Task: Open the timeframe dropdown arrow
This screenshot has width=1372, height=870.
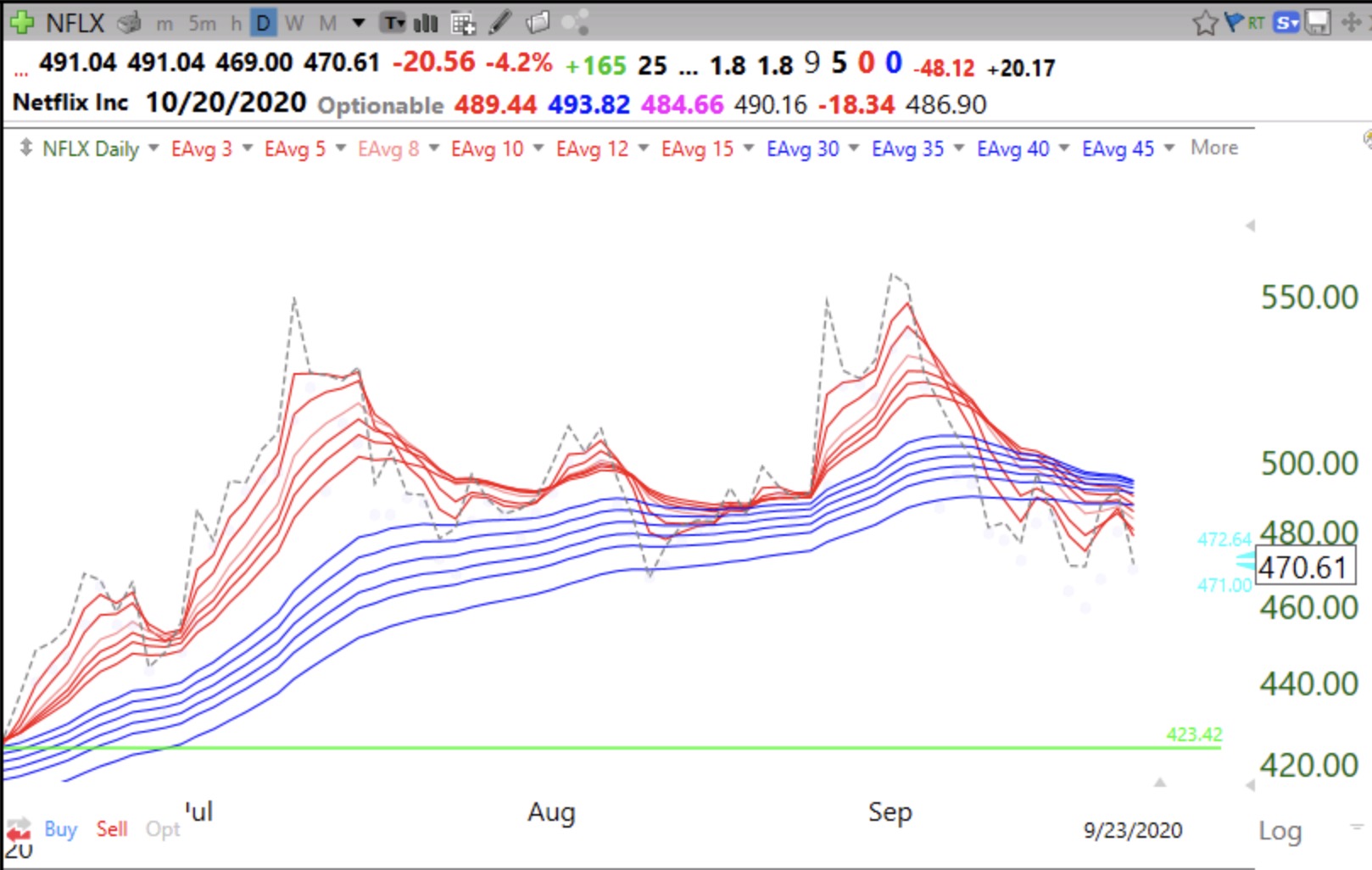Action: pos(359,23)
